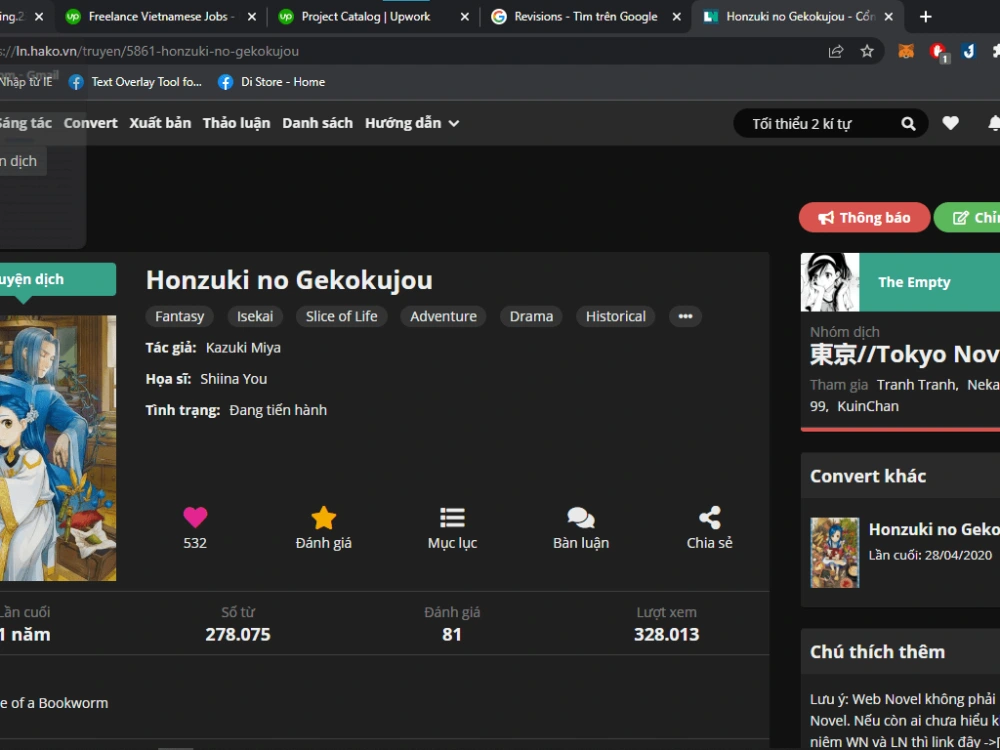1000x750 pixels.
Task: Click the share page icon in address bar
Action: tap(835, 51)
